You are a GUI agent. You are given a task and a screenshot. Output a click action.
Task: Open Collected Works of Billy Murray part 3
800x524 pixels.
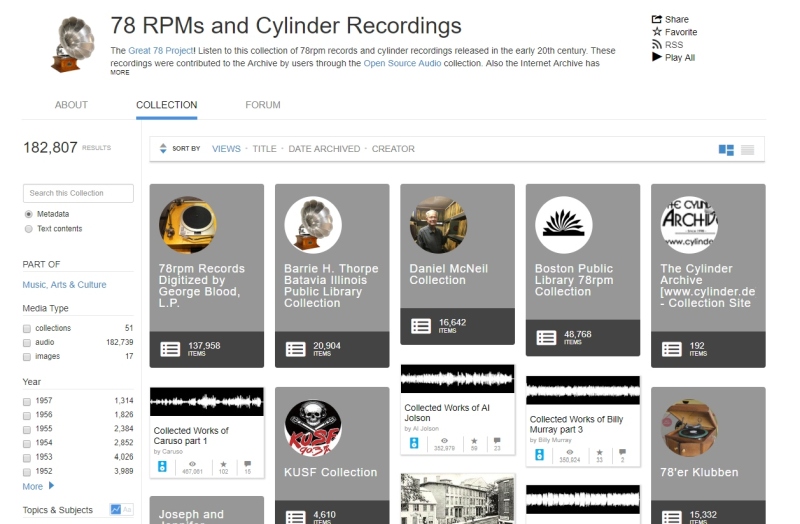pyautogui.click(x=576, y=425)
